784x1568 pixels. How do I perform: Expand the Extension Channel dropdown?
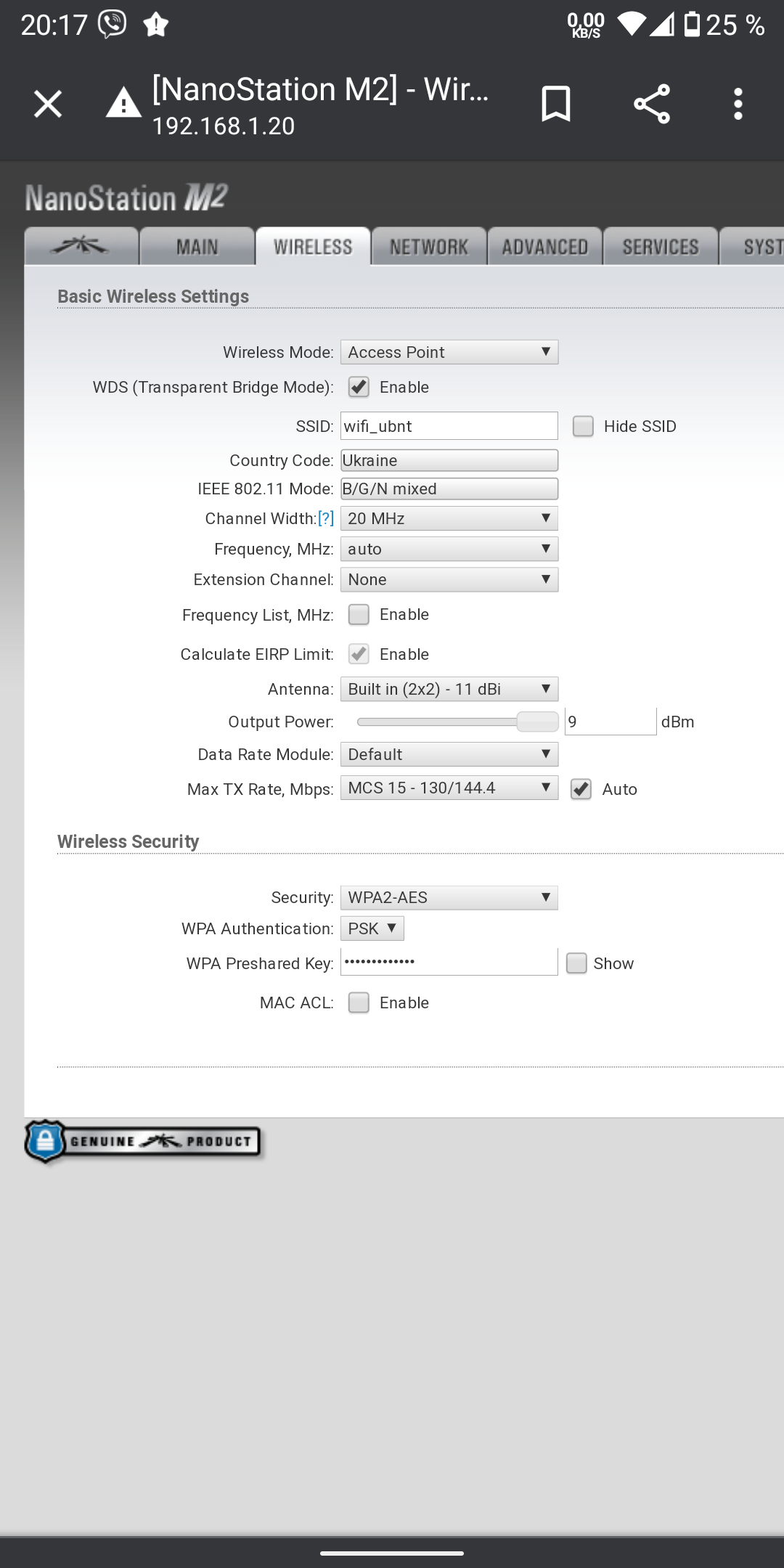point(449,579)
